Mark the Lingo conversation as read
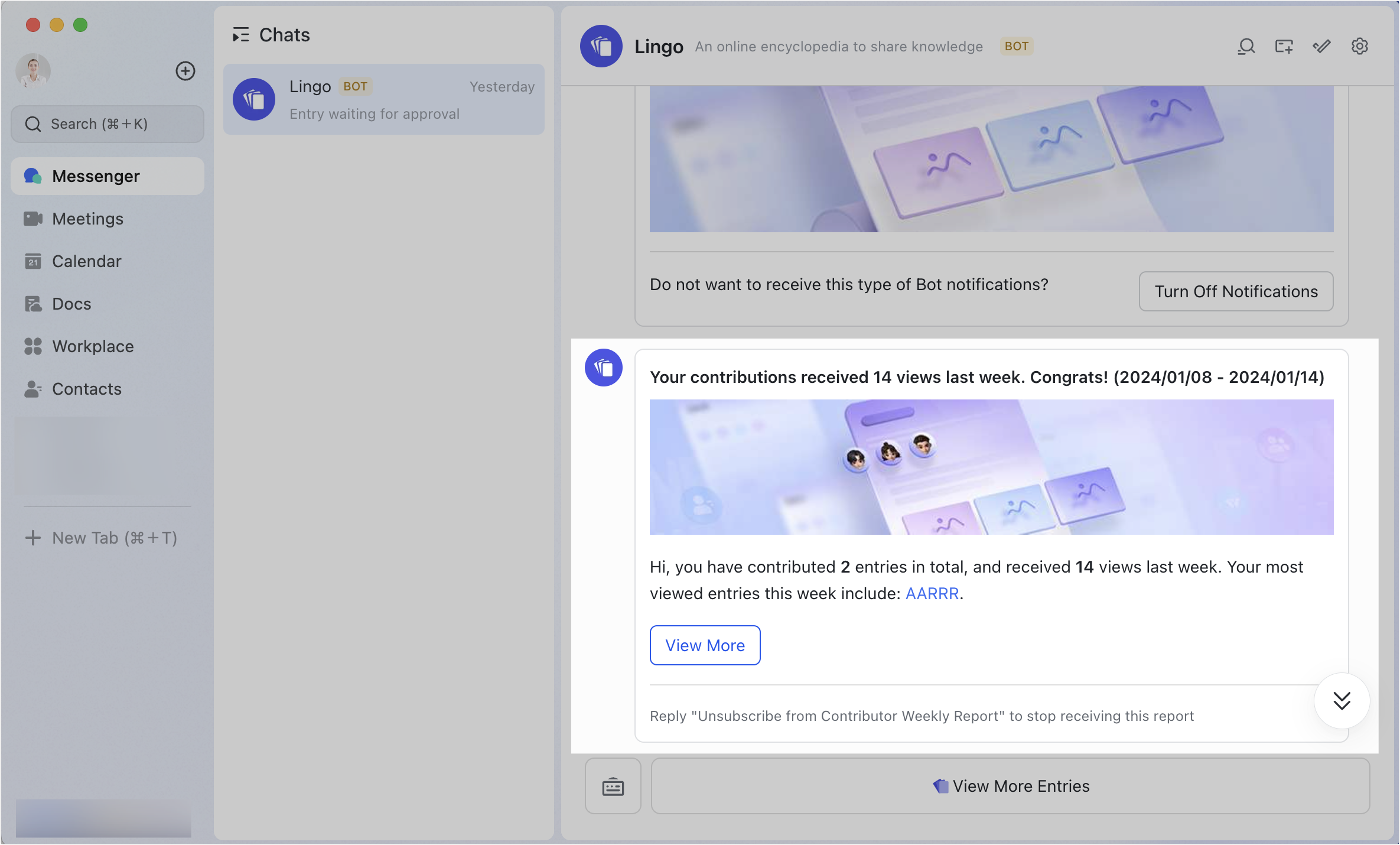The width and height of the screenshot is (1400, 845). [x=1321, y=46]
